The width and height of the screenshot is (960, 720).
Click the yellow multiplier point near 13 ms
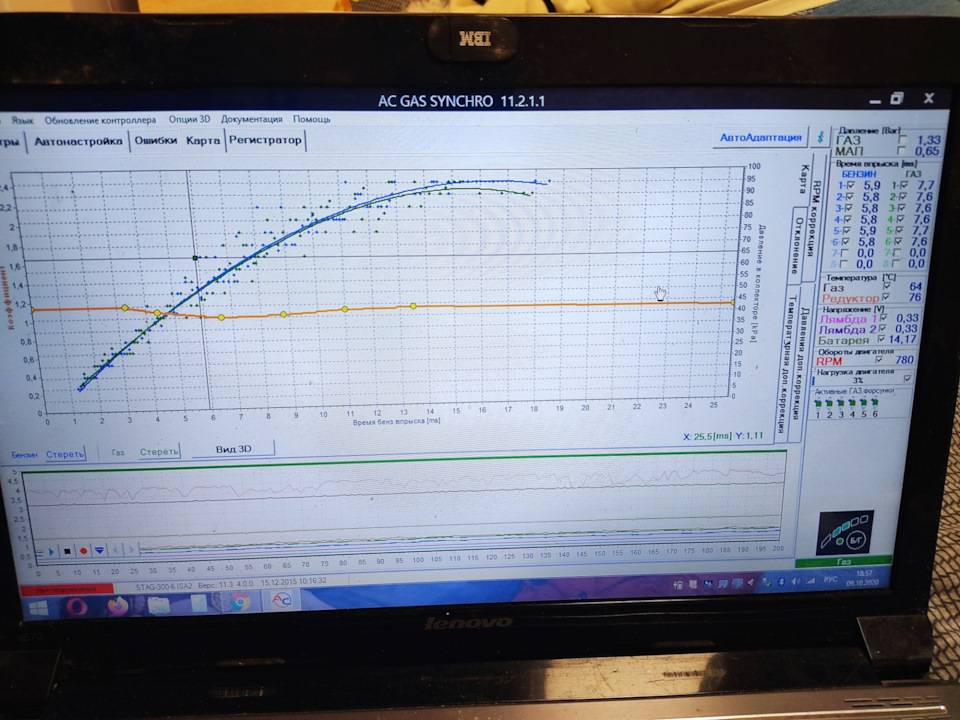click(x=413, y=306)
